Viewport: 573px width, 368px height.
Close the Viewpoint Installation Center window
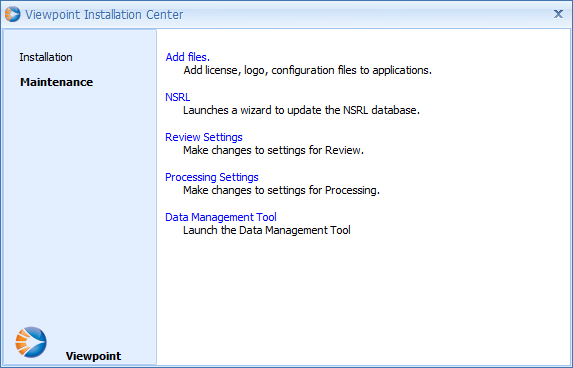[x=558, y=14]
